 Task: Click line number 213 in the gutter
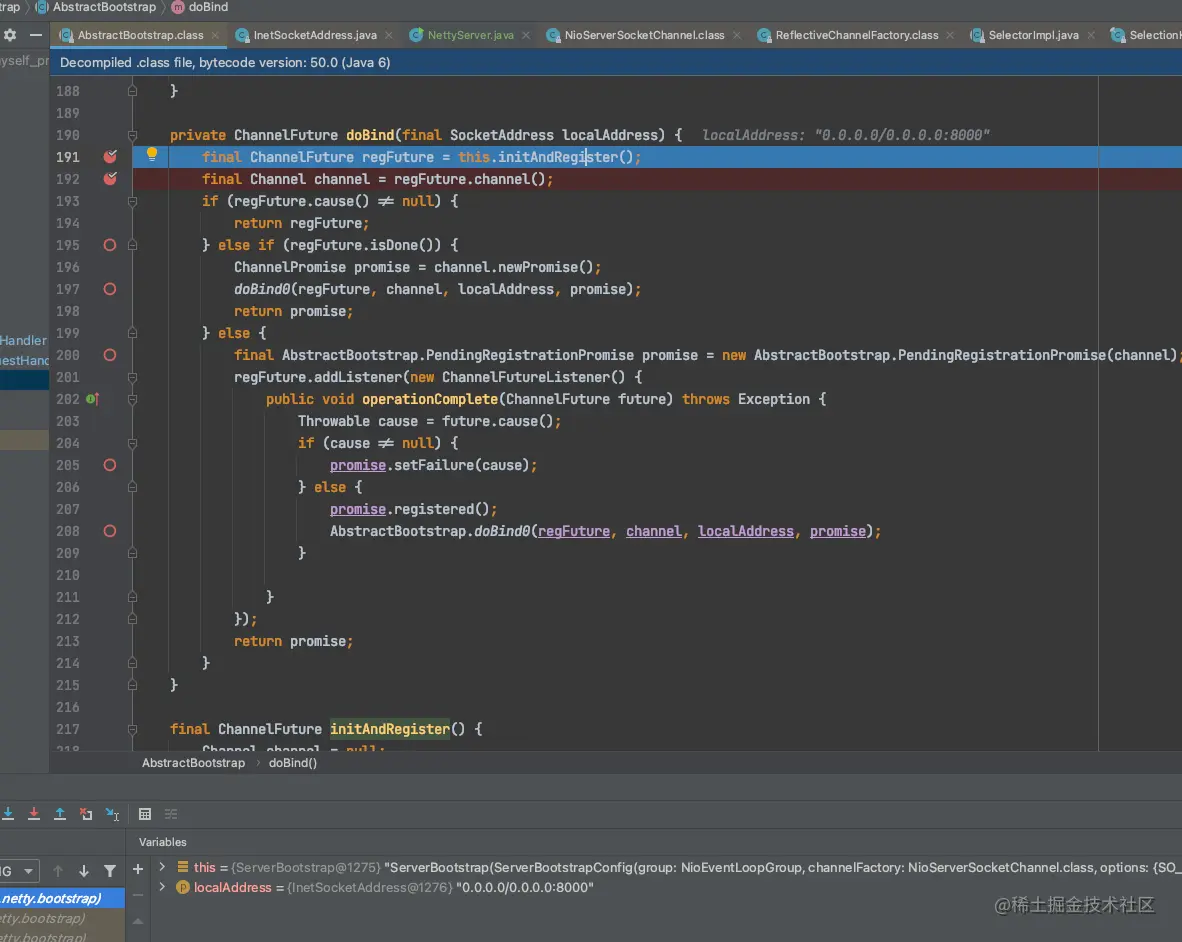coord(68,641)
